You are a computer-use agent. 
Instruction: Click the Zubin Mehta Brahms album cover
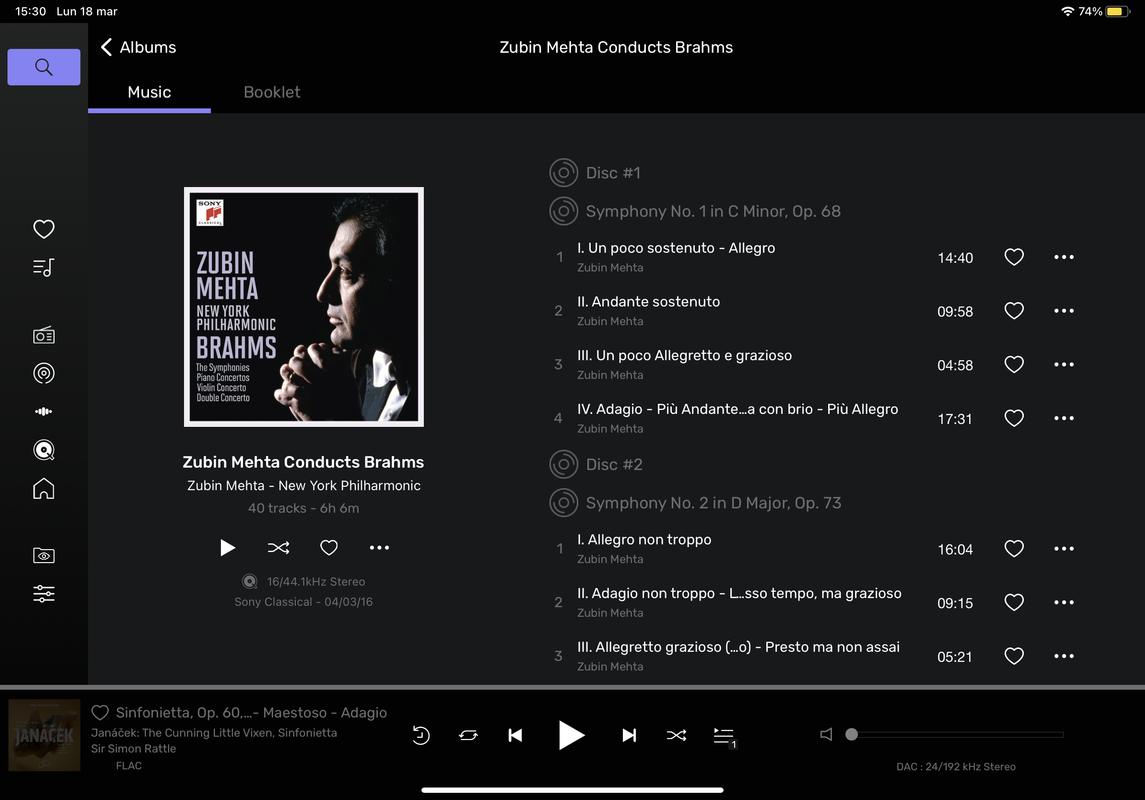tap(304, 307)
